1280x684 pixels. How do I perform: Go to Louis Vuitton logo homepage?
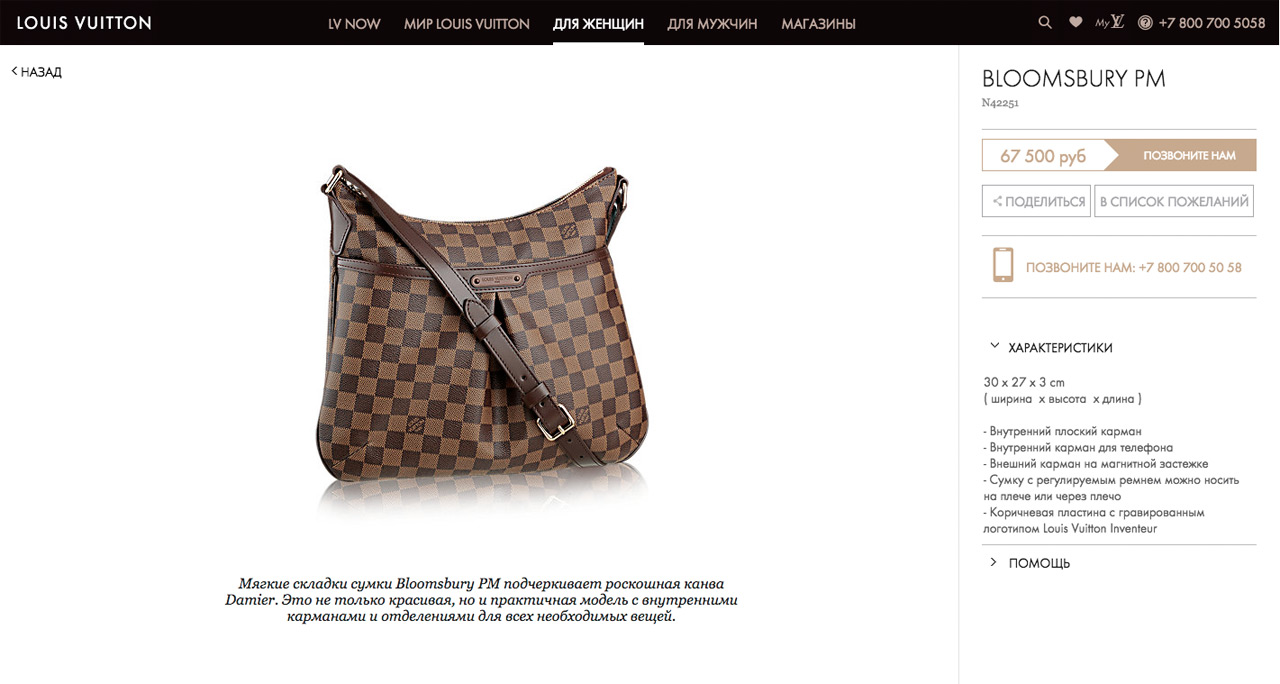pyautogui.click(x=84, y=22)
